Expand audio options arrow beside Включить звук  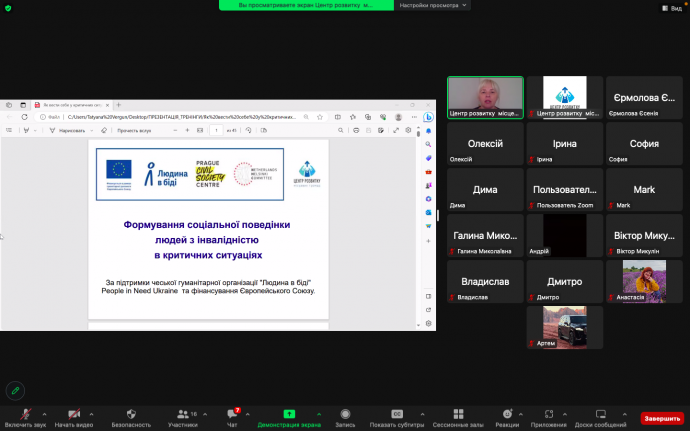(46, 413)
